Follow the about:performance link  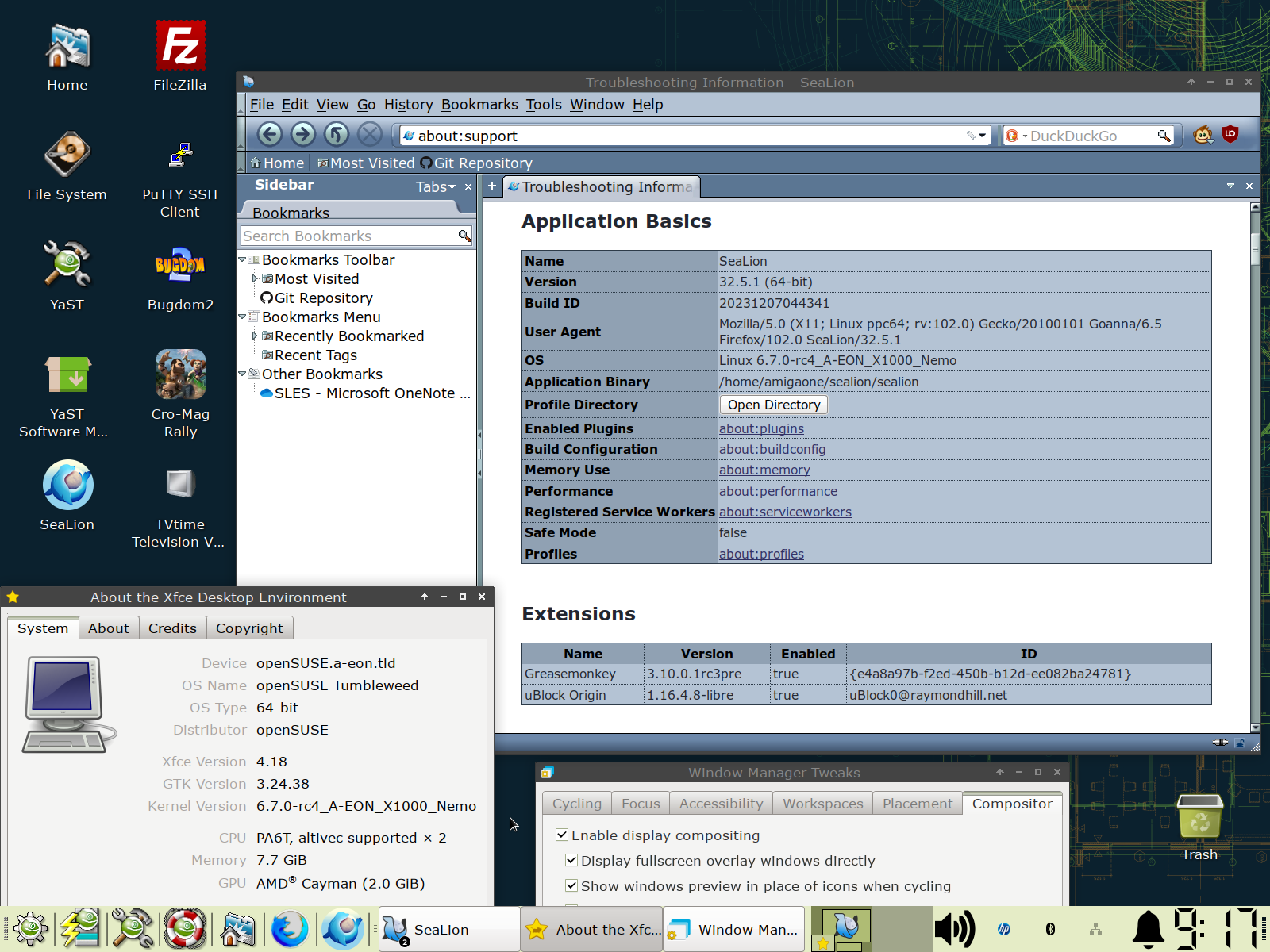click(778, 491)
